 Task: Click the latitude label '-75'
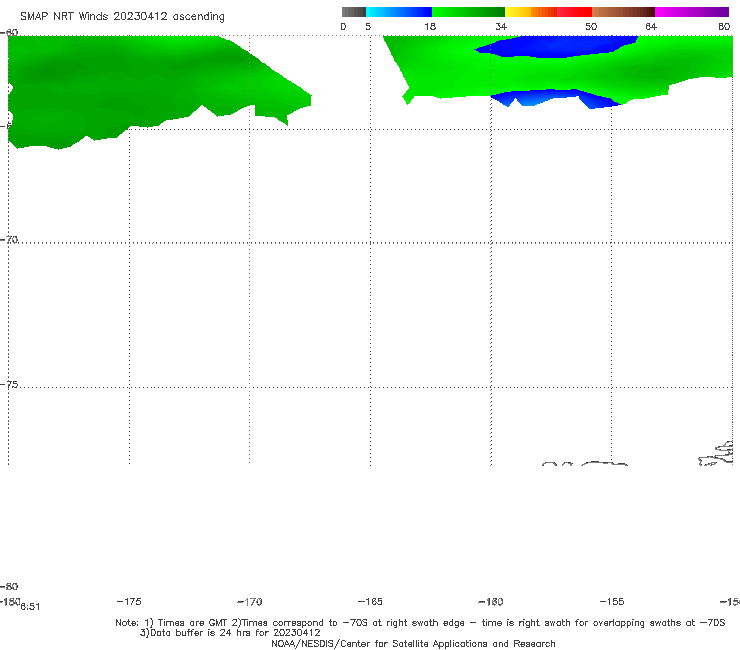coord(9,384)
